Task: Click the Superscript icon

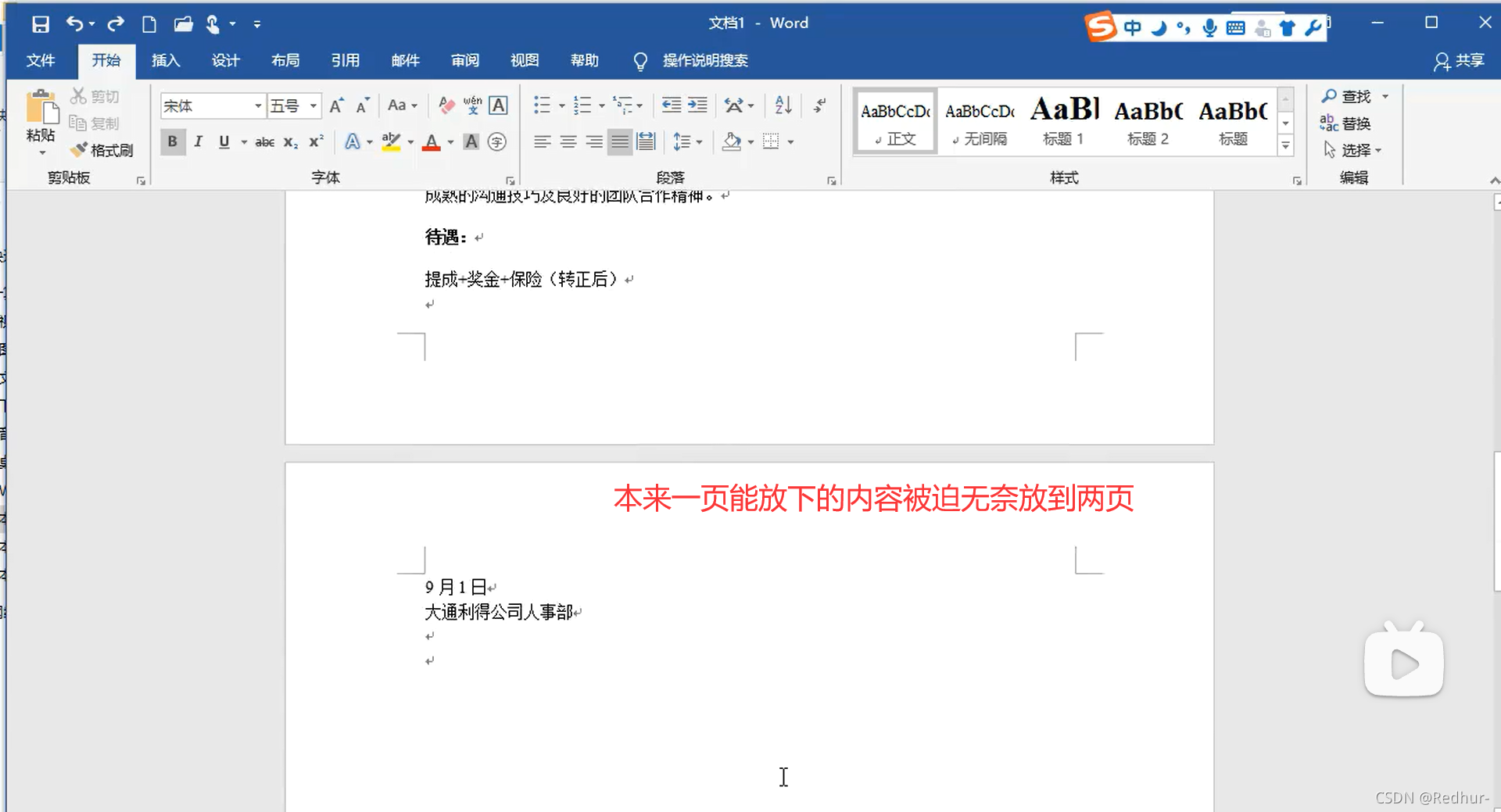Action: coord(315,141)
